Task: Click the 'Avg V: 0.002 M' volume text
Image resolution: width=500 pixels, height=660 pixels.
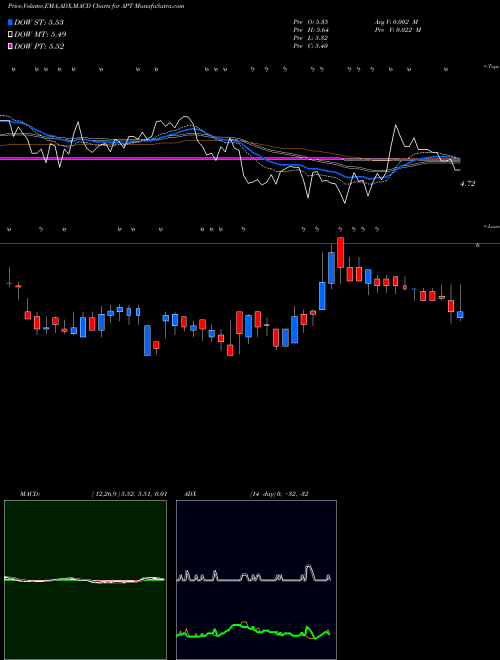Action: pyautogui.click(x=396, y=22)
